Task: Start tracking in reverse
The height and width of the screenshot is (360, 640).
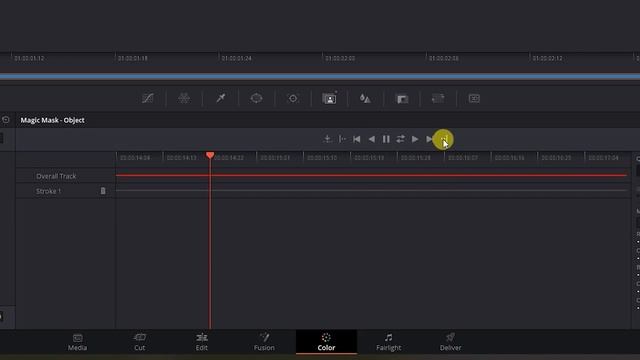Action: [371, 139]
